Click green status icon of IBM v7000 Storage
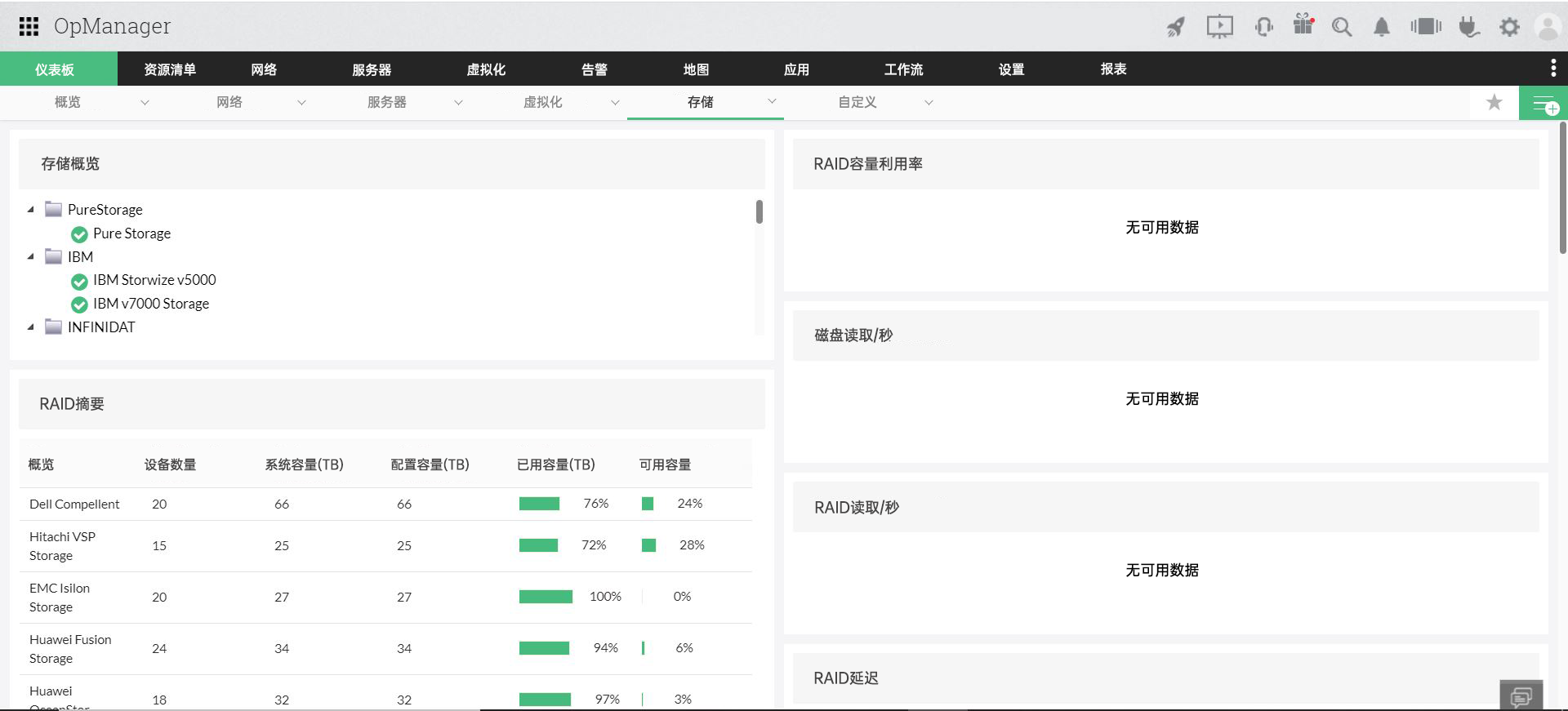This screenshot has height=711, width=1568. [x=79, y=304]
